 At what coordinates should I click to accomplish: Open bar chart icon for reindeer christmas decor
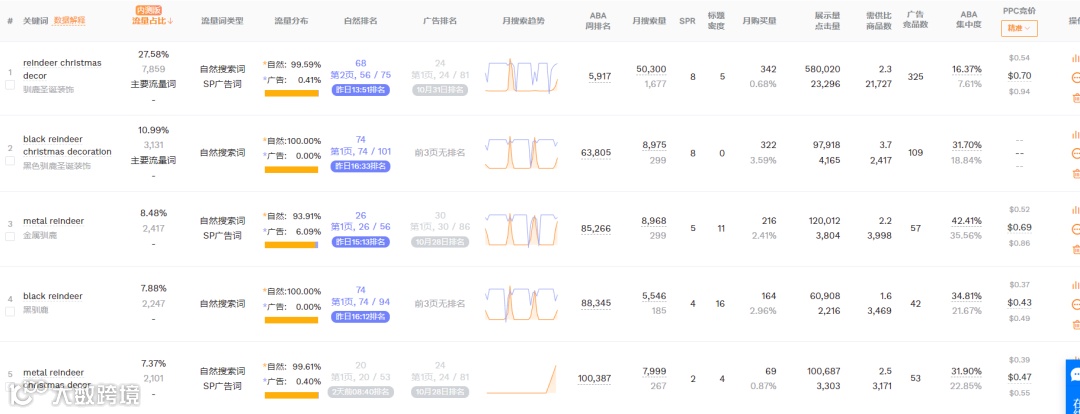(1075, 57)
